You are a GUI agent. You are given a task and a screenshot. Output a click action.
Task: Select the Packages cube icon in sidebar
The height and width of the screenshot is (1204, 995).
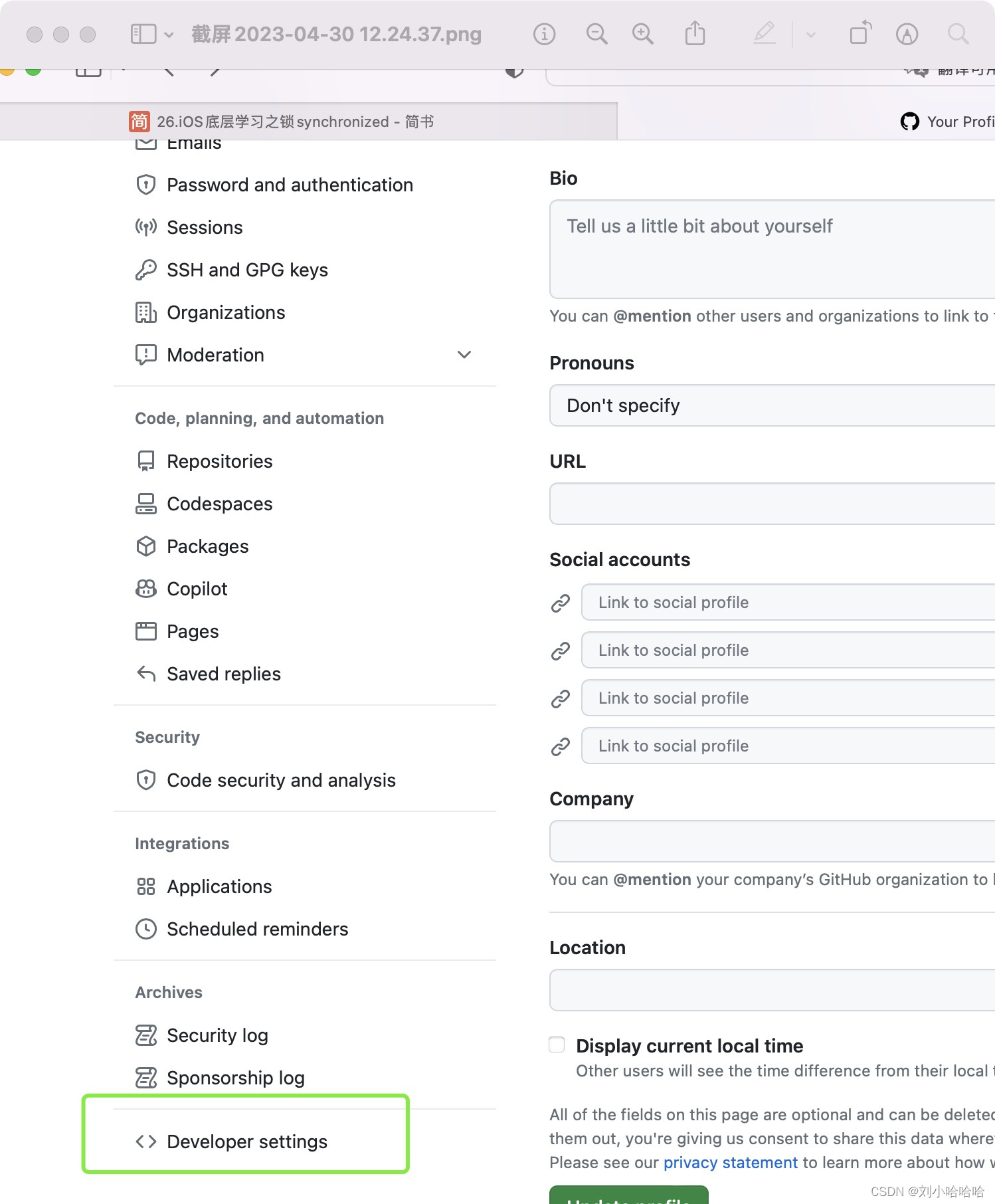coord(145,546)
